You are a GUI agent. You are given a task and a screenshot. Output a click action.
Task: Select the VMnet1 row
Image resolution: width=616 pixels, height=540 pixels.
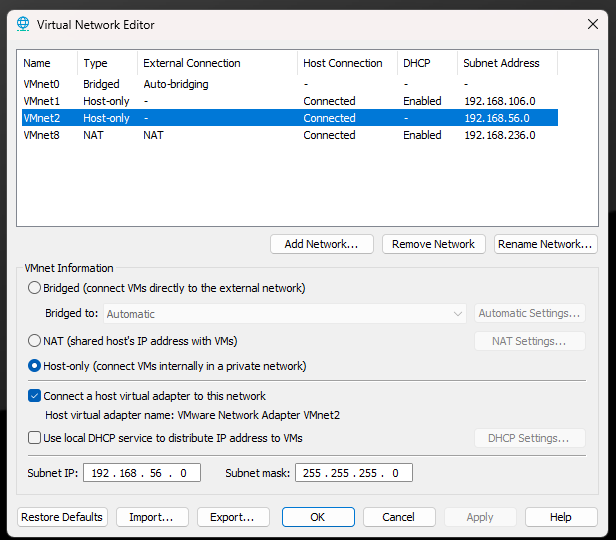[x=290, y=101]
